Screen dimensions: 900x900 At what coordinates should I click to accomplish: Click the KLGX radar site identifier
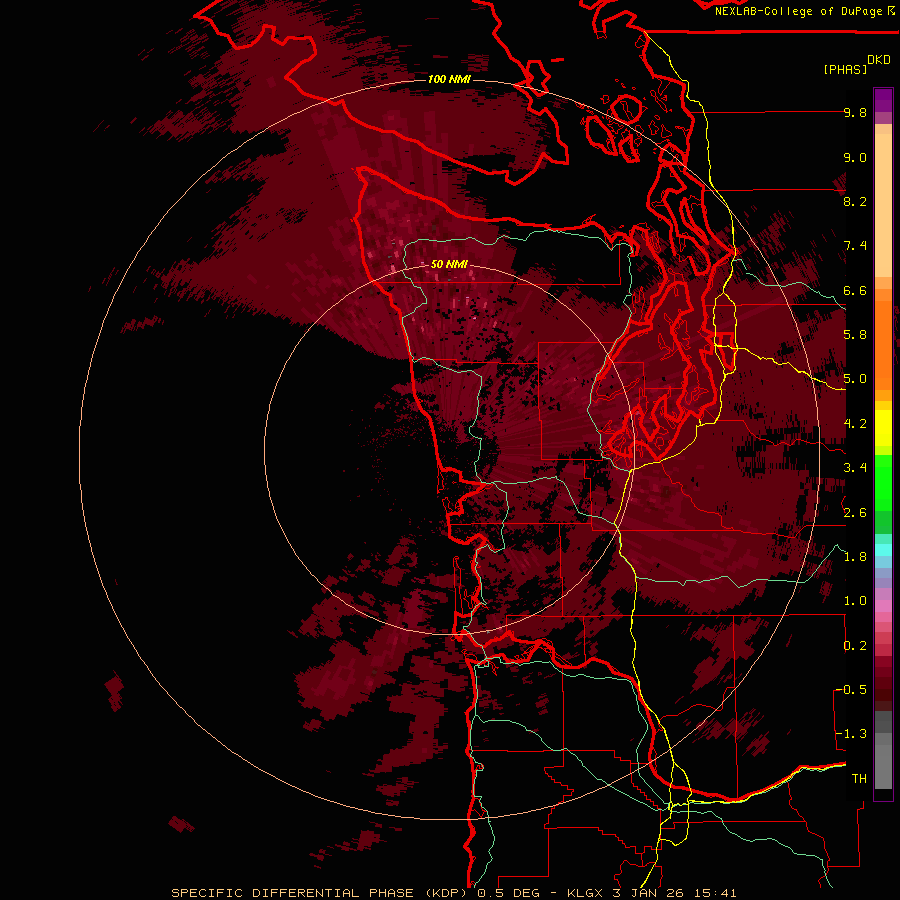click(x=585, y=893)
